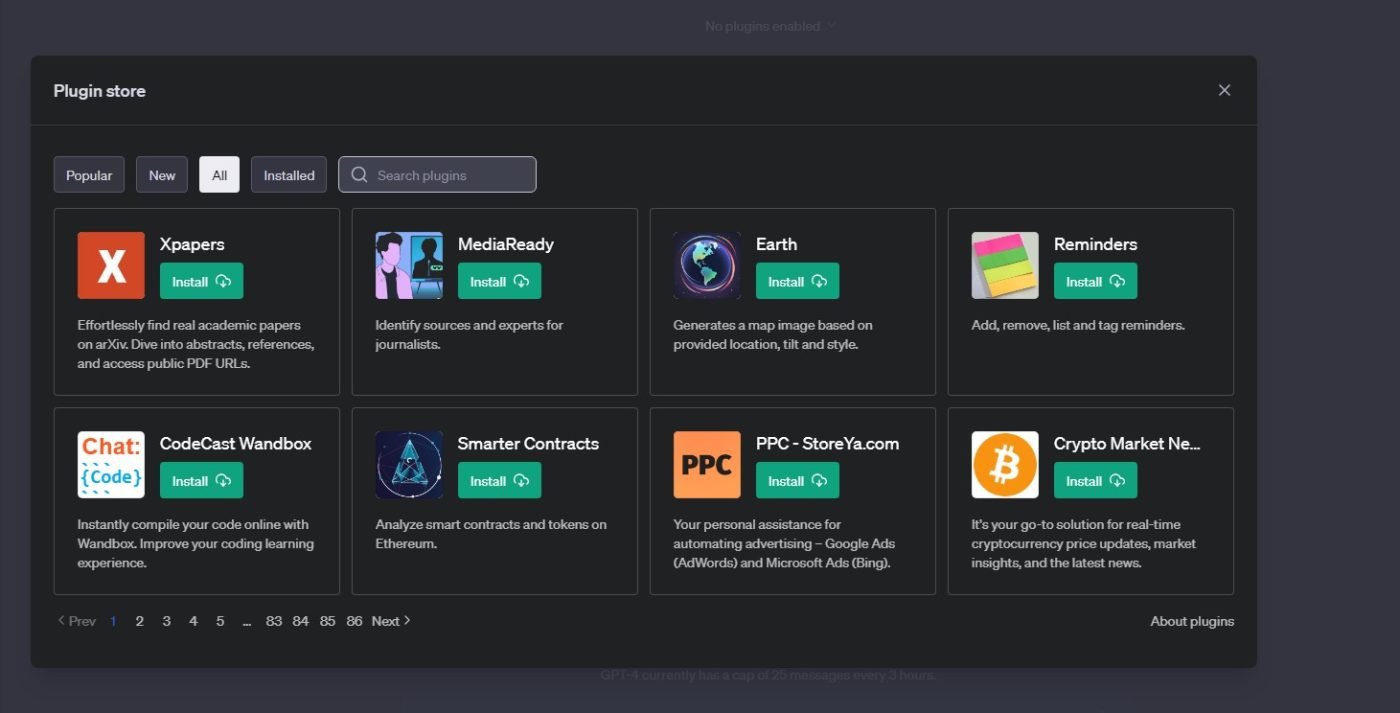1400x713 pixels.
Task: Click the MediaReady plugin logo
Action: (409, 265)
